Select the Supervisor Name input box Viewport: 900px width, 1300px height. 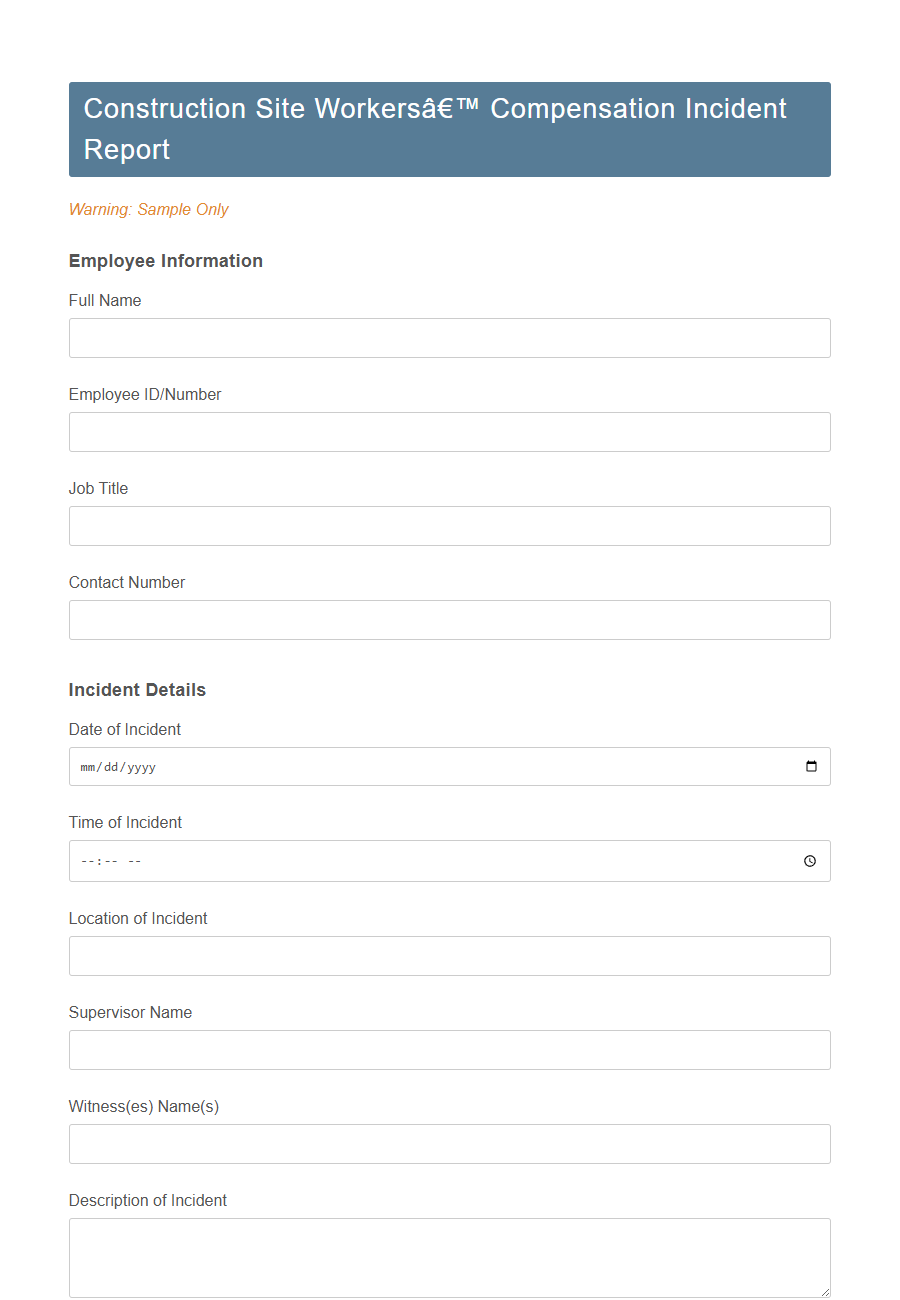tap(449, 1049)
